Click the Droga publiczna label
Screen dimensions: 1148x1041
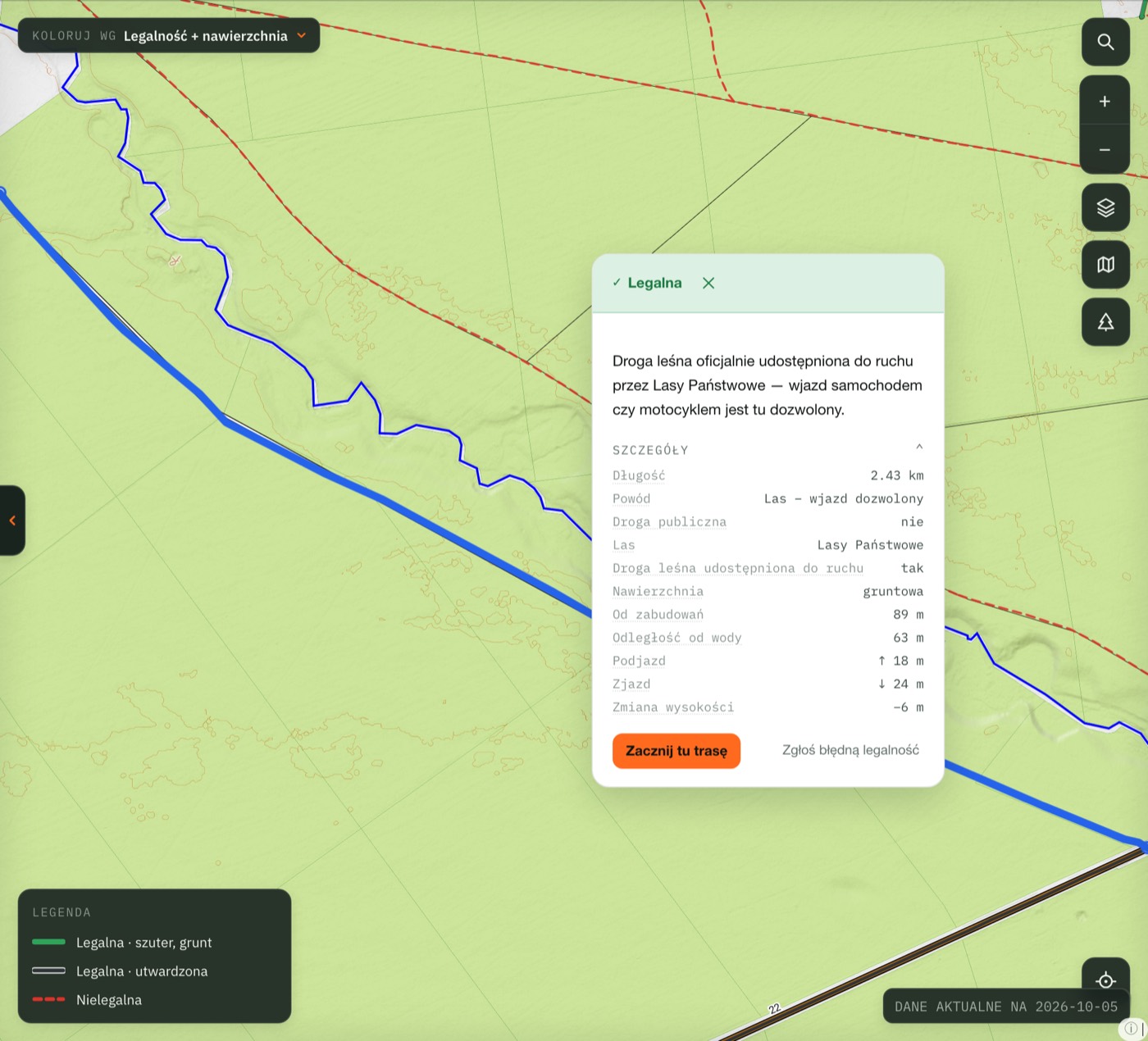pos(669,522)
